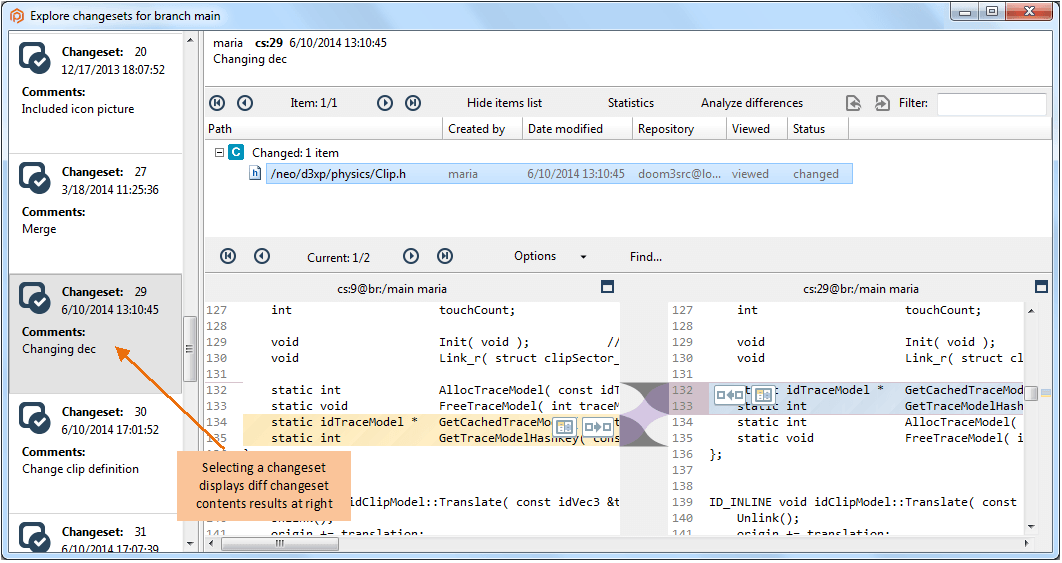
Task: Click changeset 27 icon
Action: click(35, 178)
